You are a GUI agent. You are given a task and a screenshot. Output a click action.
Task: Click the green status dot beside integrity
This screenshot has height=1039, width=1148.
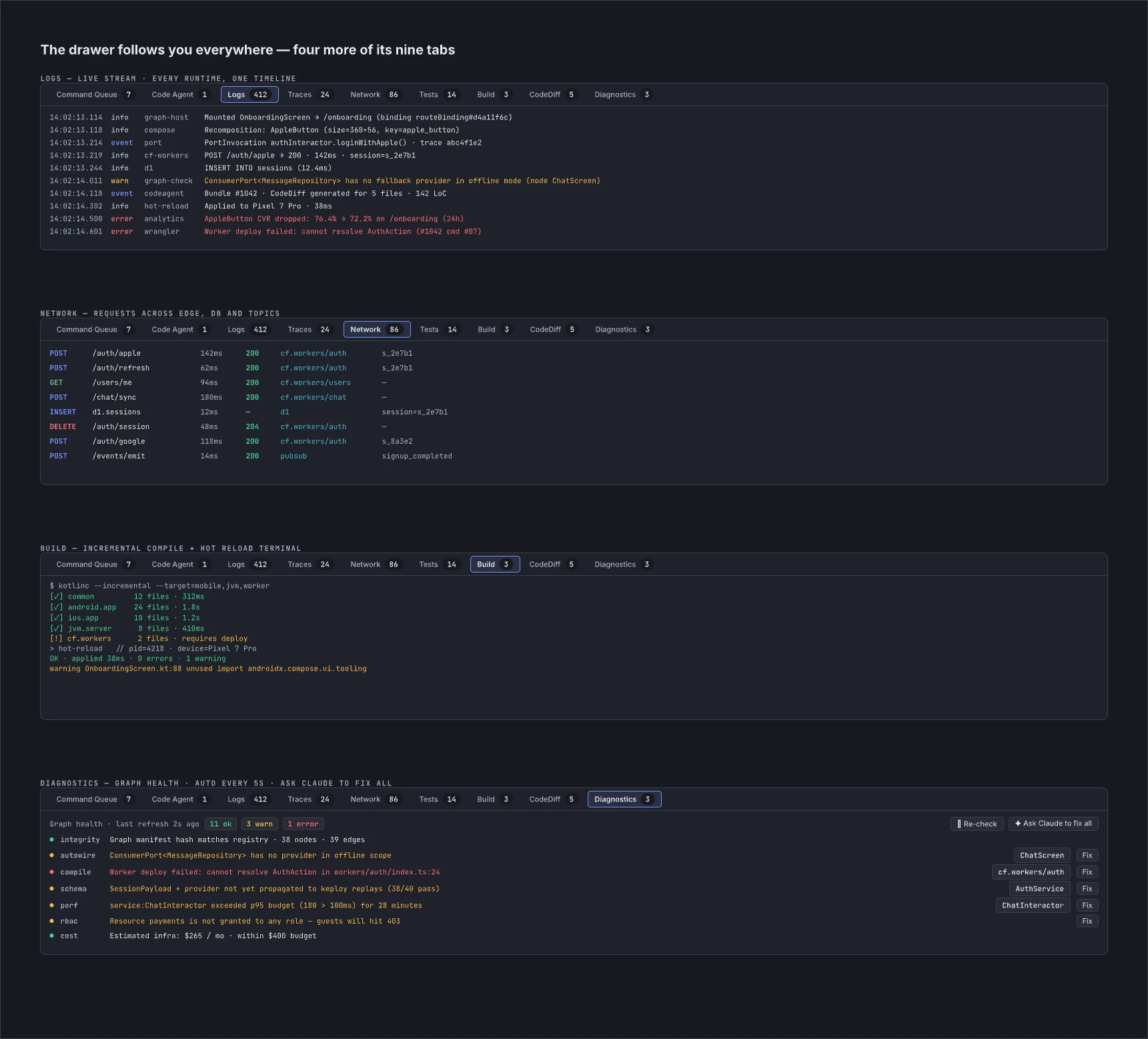click(x=52, y=840)
